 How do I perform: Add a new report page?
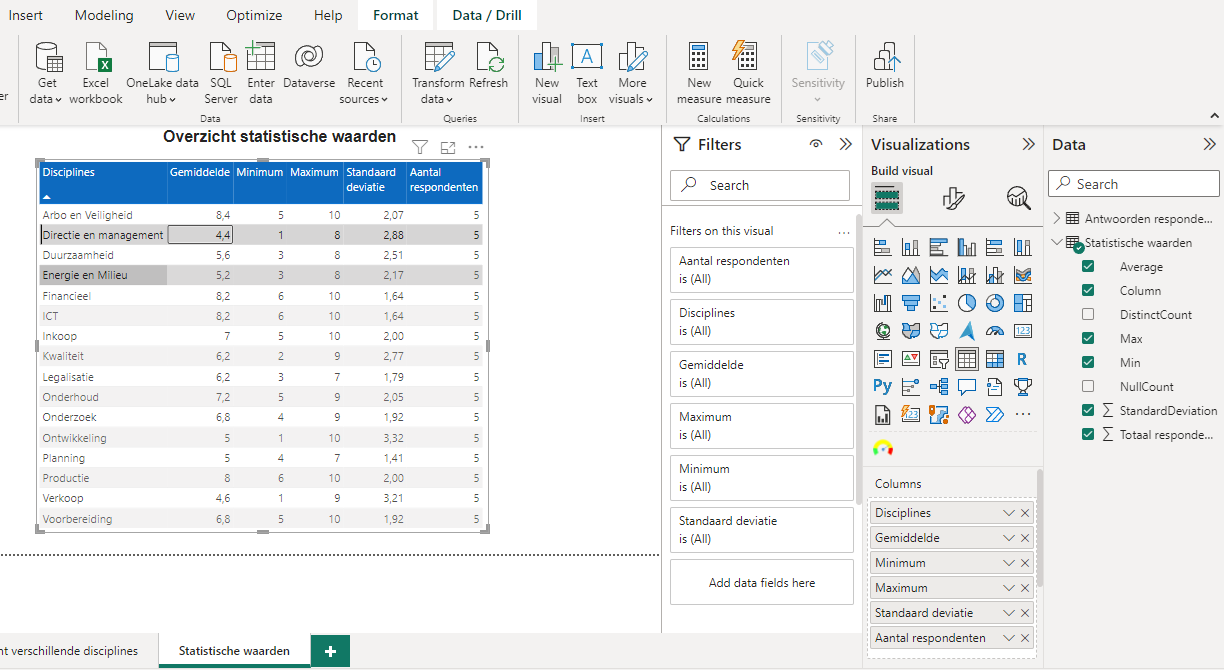pyautogui.click(x=330, y=651)
